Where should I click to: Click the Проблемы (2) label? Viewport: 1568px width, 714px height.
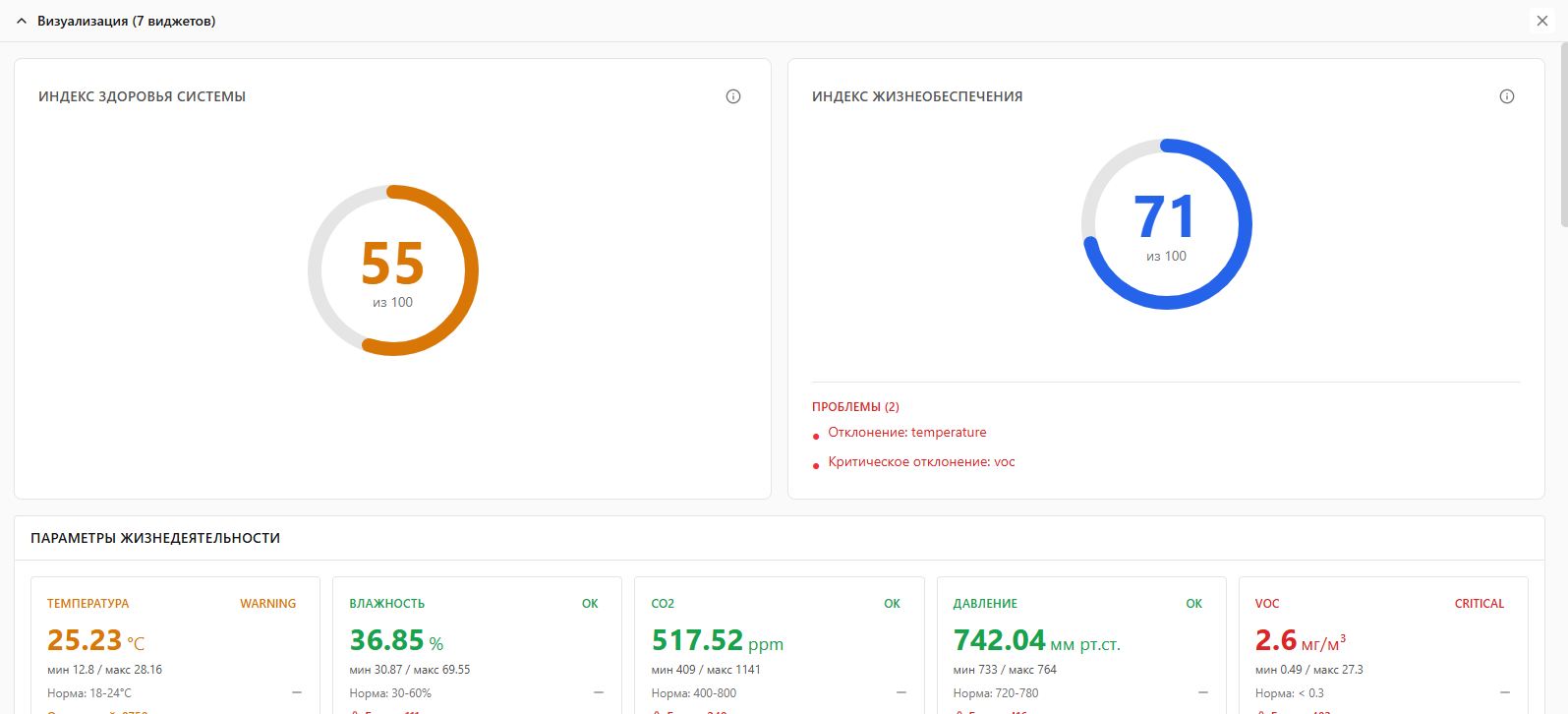(855, 406)
